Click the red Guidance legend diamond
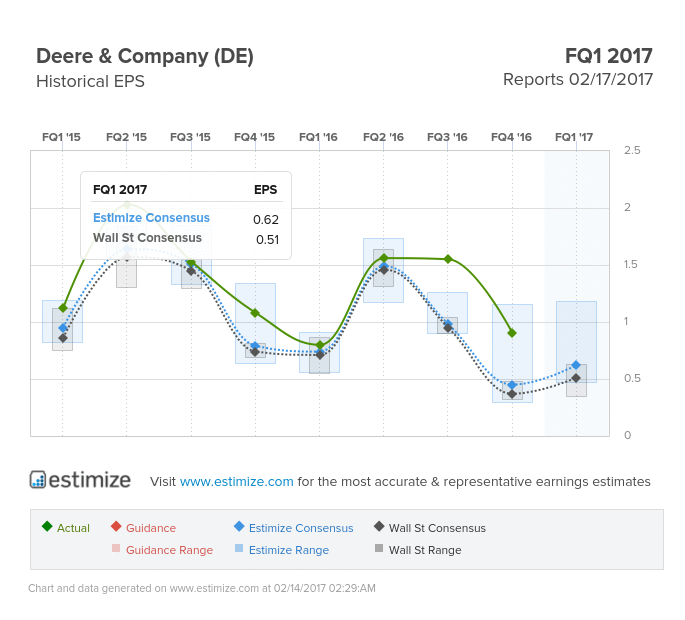Image resolution: width=685 pixels, height=620 pixels. pos(116,526)
